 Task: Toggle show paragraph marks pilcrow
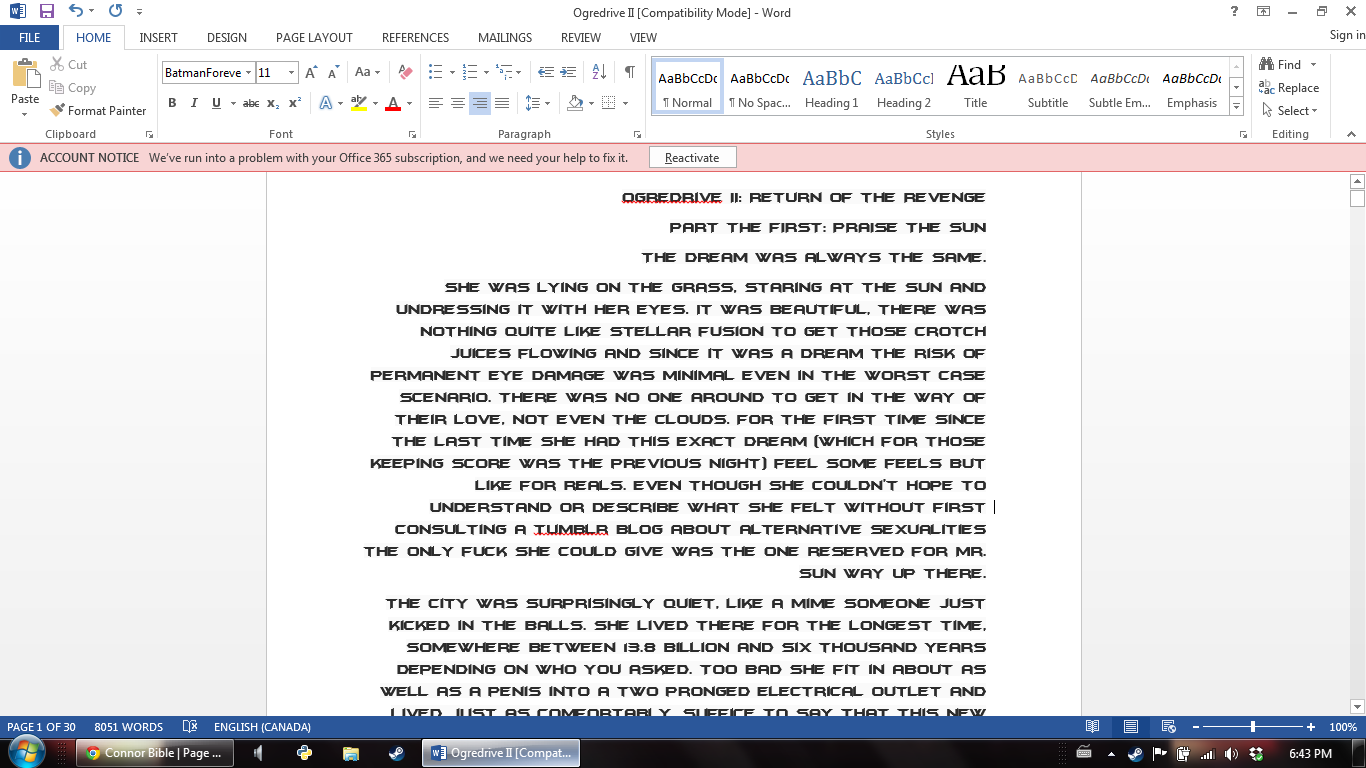[630, 72]
